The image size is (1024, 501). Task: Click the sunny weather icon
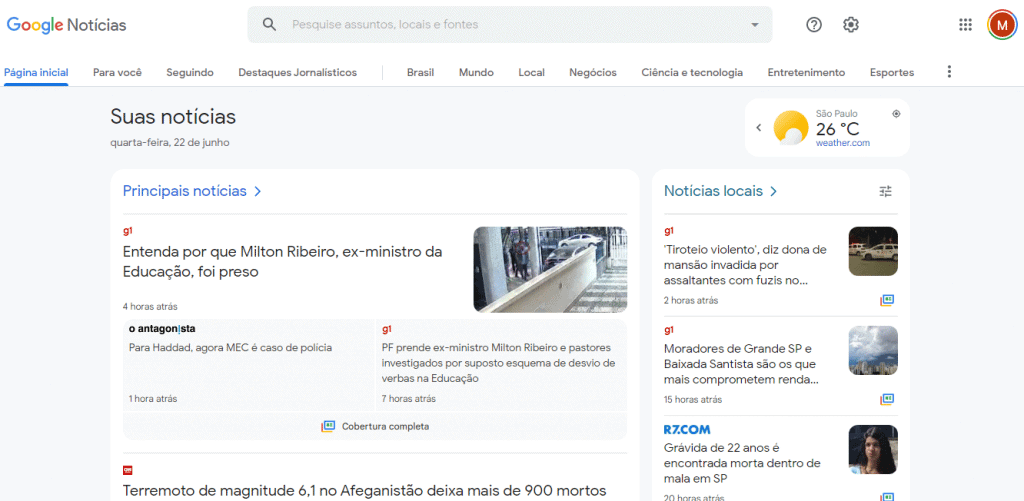tap(791, 127)
